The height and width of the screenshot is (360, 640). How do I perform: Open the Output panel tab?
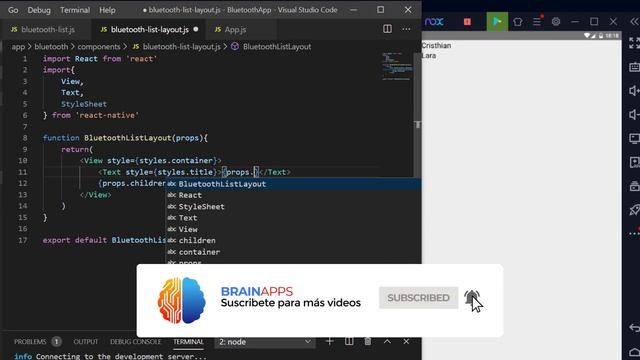pos(86,342)
